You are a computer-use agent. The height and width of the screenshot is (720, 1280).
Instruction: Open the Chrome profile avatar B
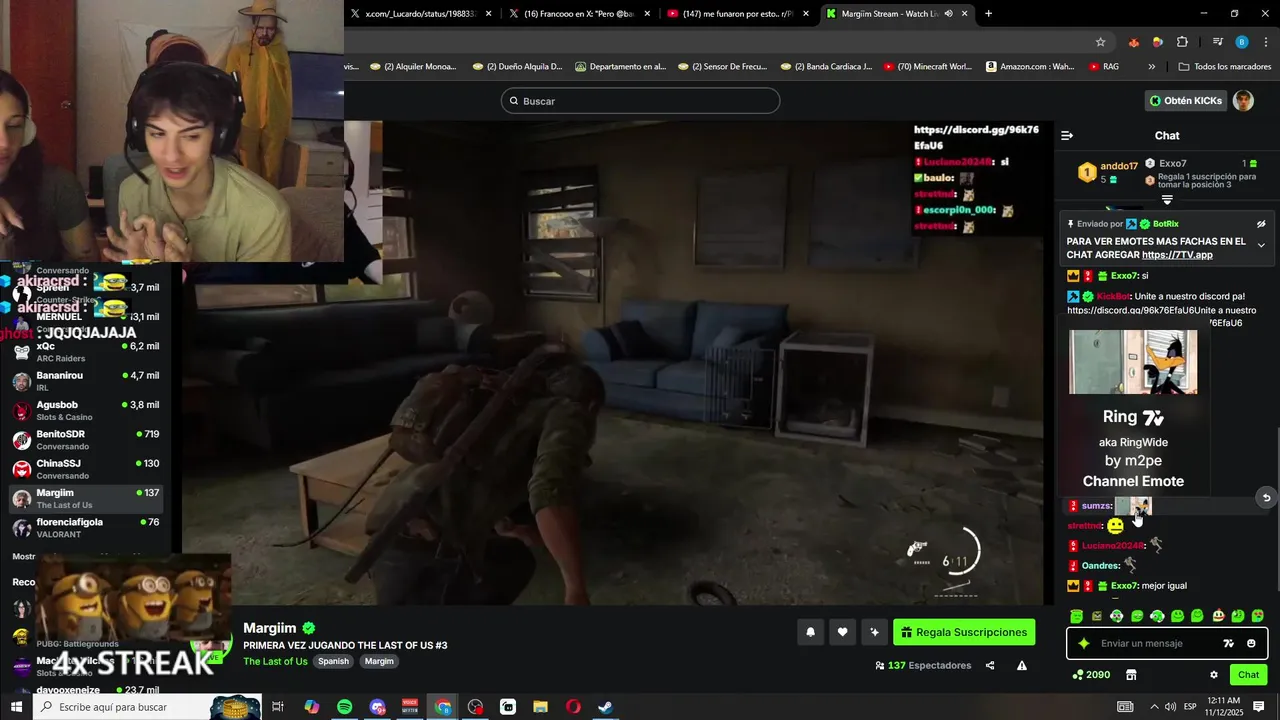click(x=1242, y=42)
